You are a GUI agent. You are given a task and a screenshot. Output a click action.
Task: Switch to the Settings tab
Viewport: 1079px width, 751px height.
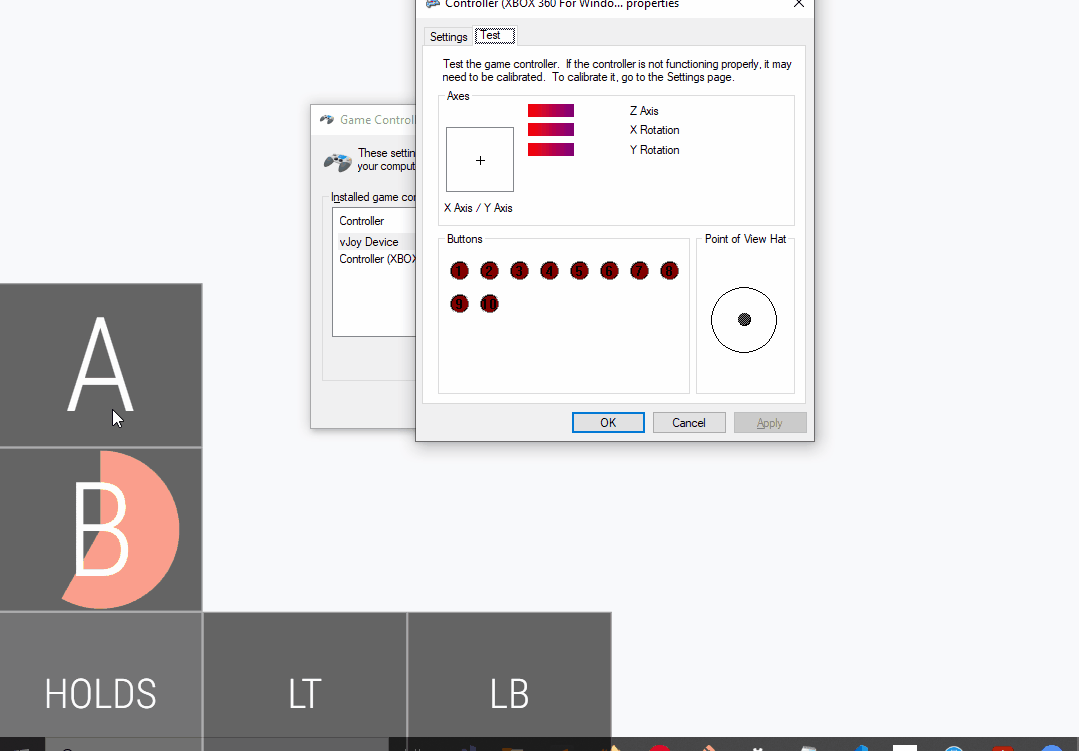click(x=448, y=37)
